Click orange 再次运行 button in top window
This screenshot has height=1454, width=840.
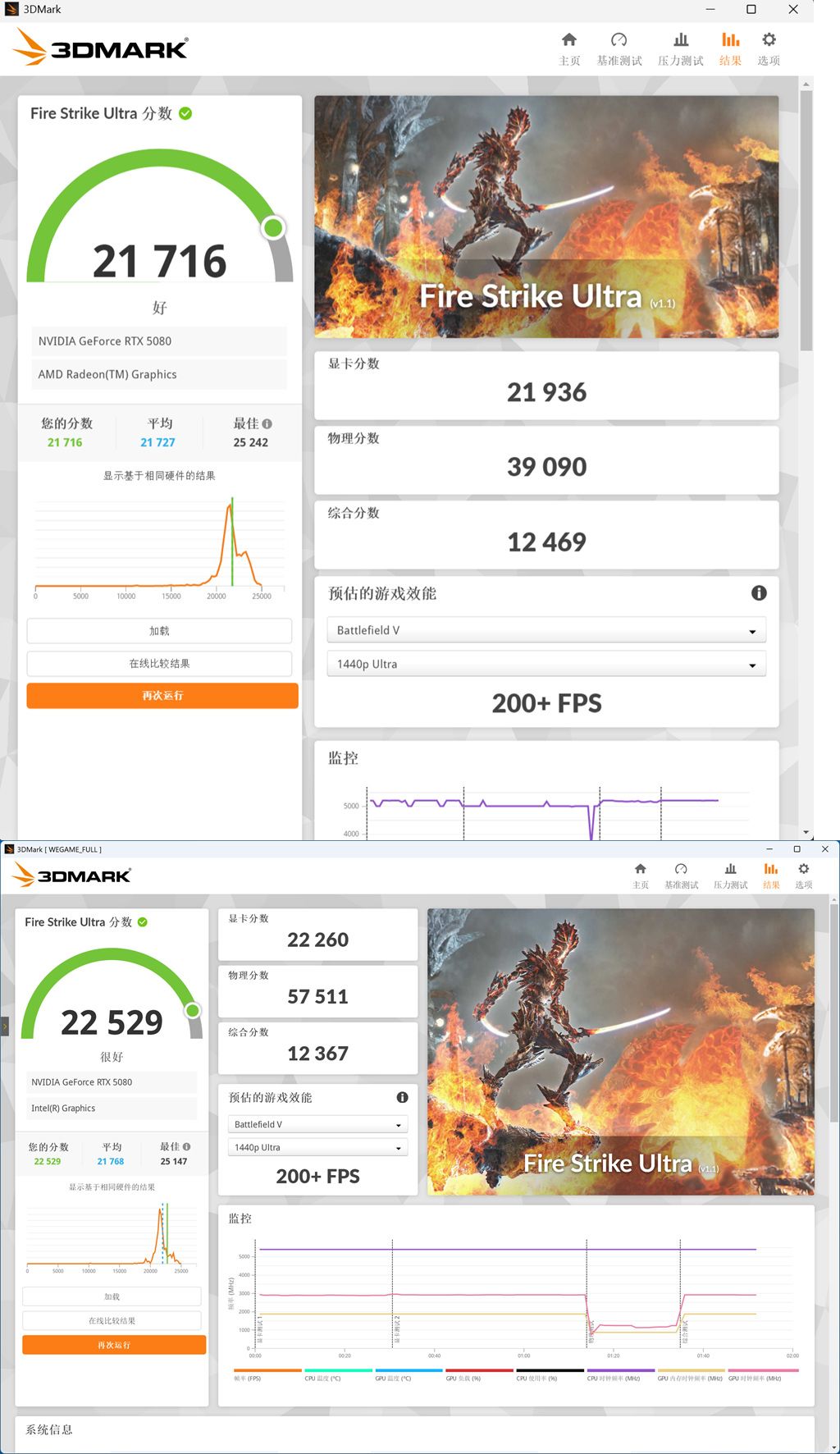click(x=162, y=696)
